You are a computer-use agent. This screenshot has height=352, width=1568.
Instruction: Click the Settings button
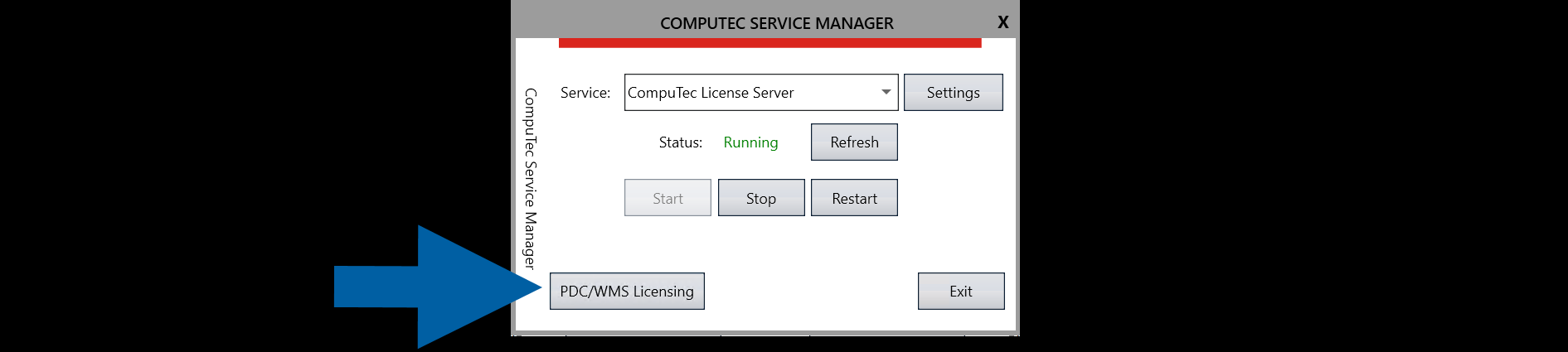click(953, 92)
